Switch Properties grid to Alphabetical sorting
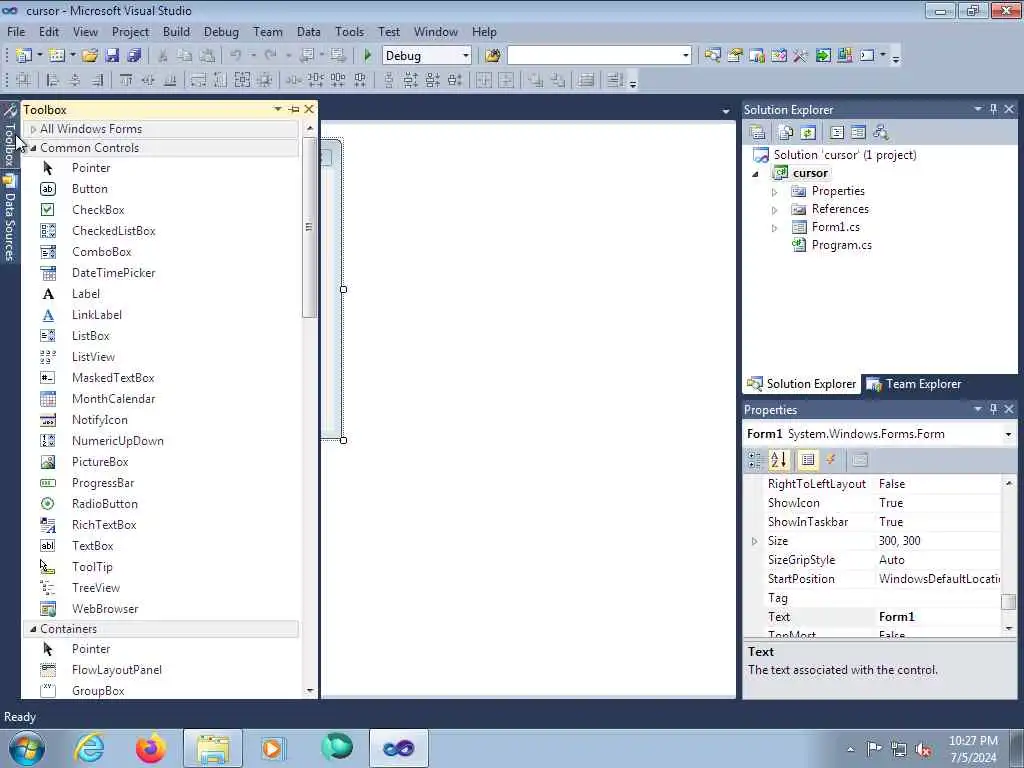The image size is (1024, 768). (x=778, y=460)
